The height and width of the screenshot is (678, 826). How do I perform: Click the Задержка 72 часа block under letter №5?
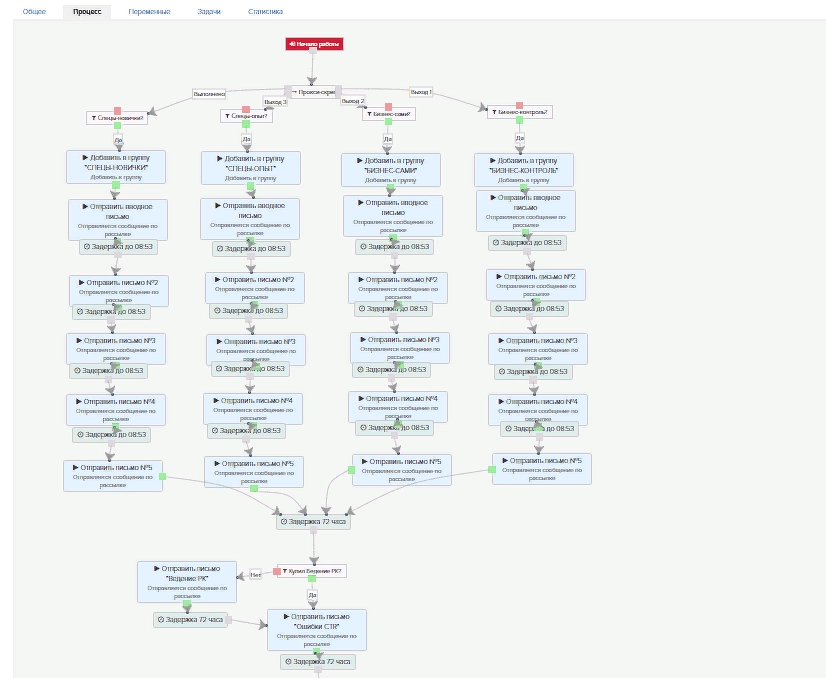tap(313, 521)
